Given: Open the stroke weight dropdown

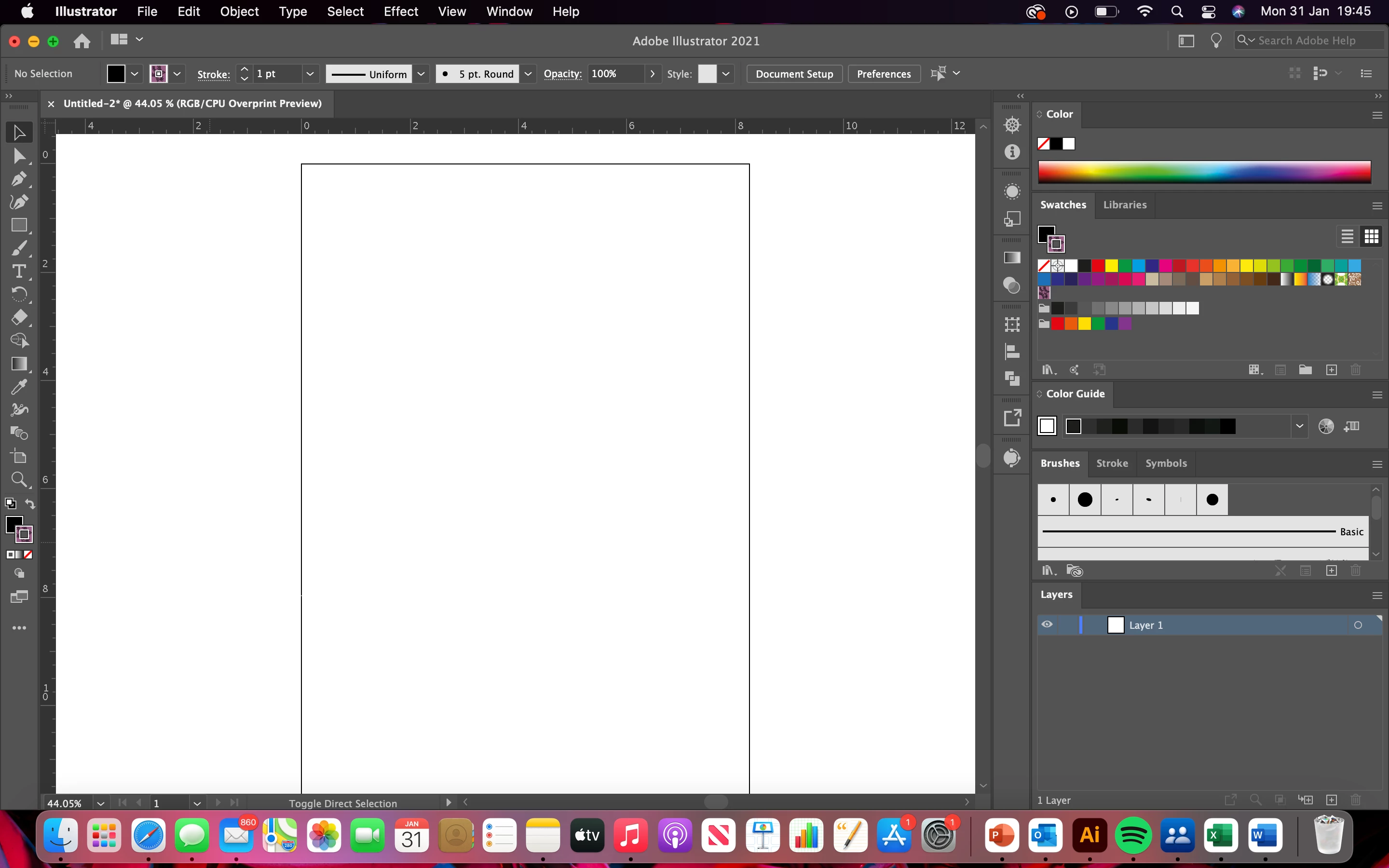Looking at the screenshot, I should click(310, 73).
